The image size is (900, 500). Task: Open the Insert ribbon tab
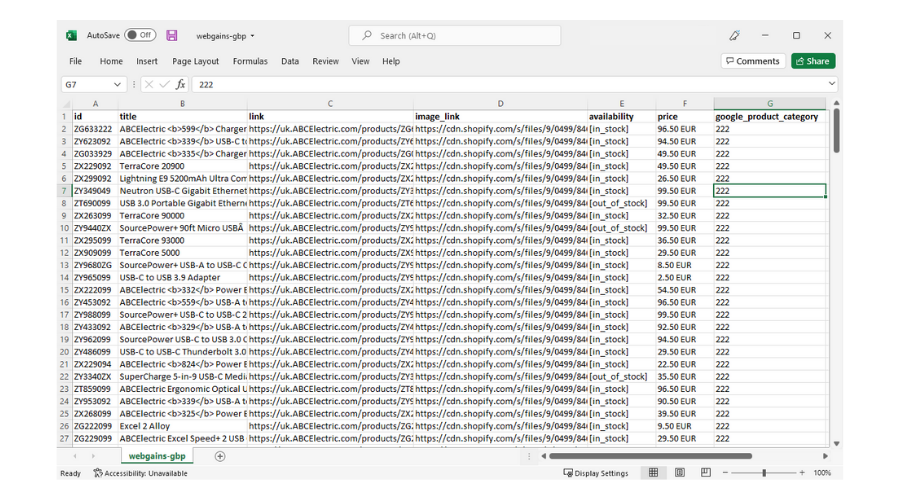tap(147, 61)
